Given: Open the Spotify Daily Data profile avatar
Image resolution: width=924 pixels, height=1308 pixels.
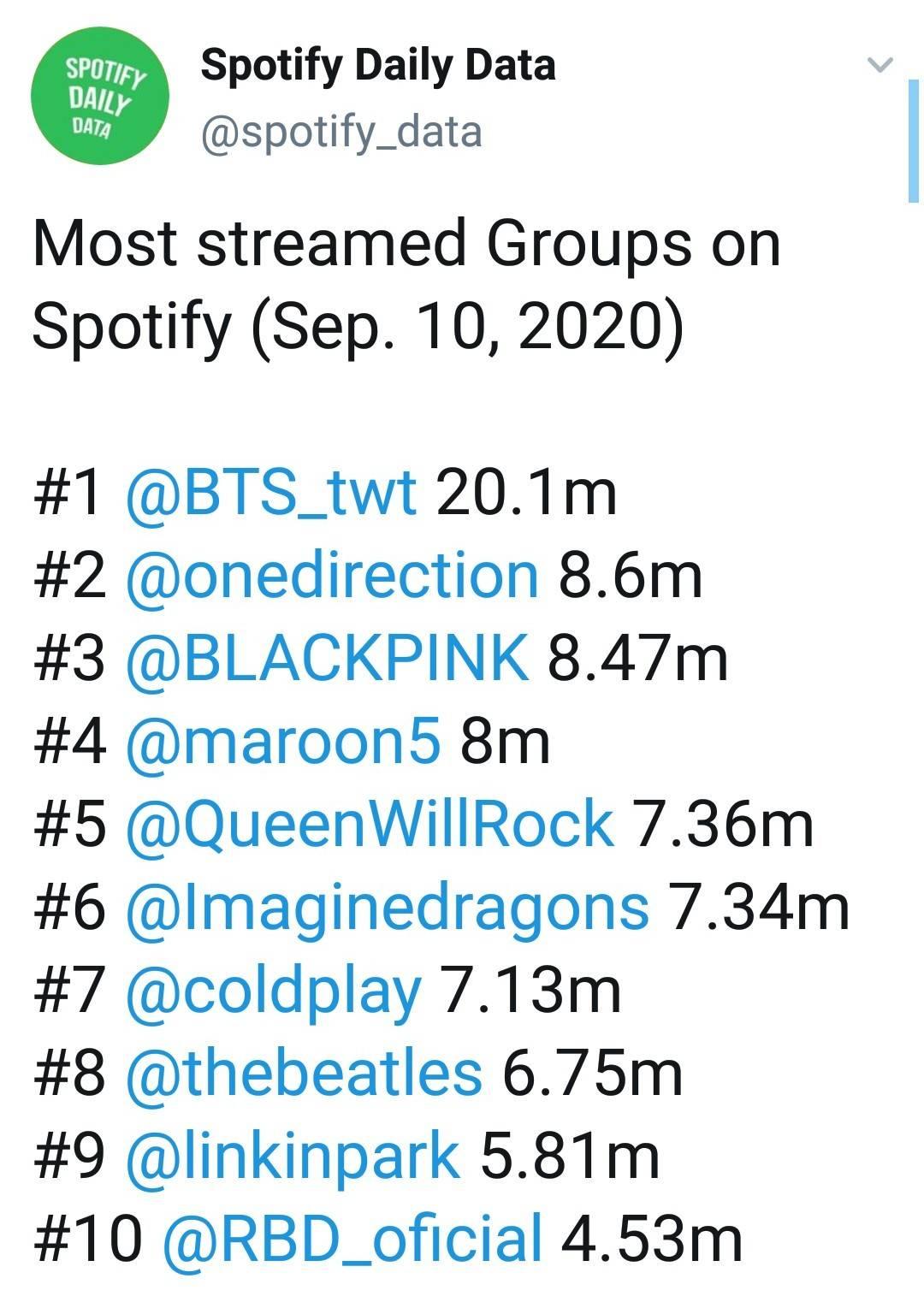Looking at the screenshot, I should pyautogui.click(x=99, y=94).
